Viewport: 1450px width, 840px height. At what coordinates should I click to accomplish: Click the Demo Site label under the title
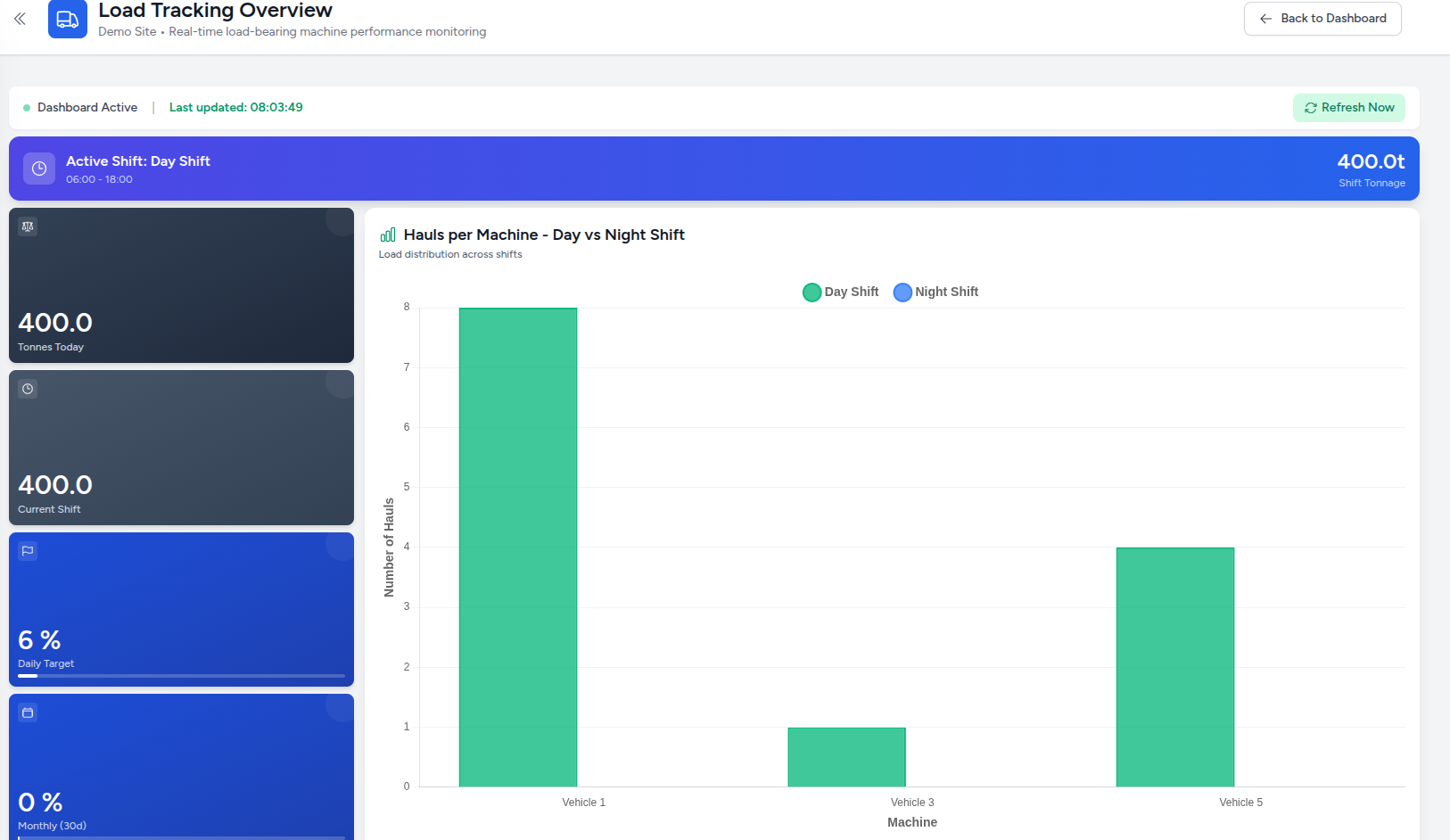tap(127, 31)
